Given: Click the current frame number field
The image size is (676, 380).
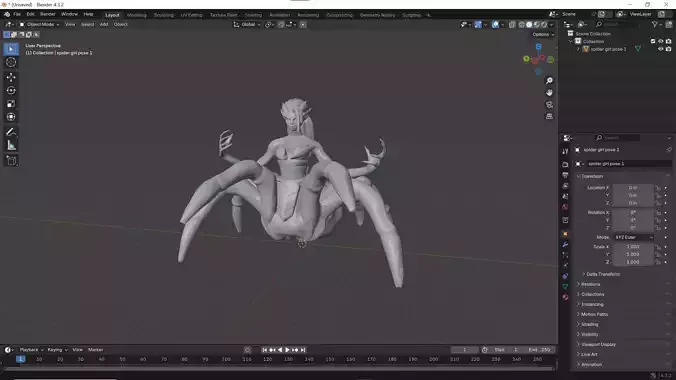Looking at the screenshot, I should click(x=465, y=350).
